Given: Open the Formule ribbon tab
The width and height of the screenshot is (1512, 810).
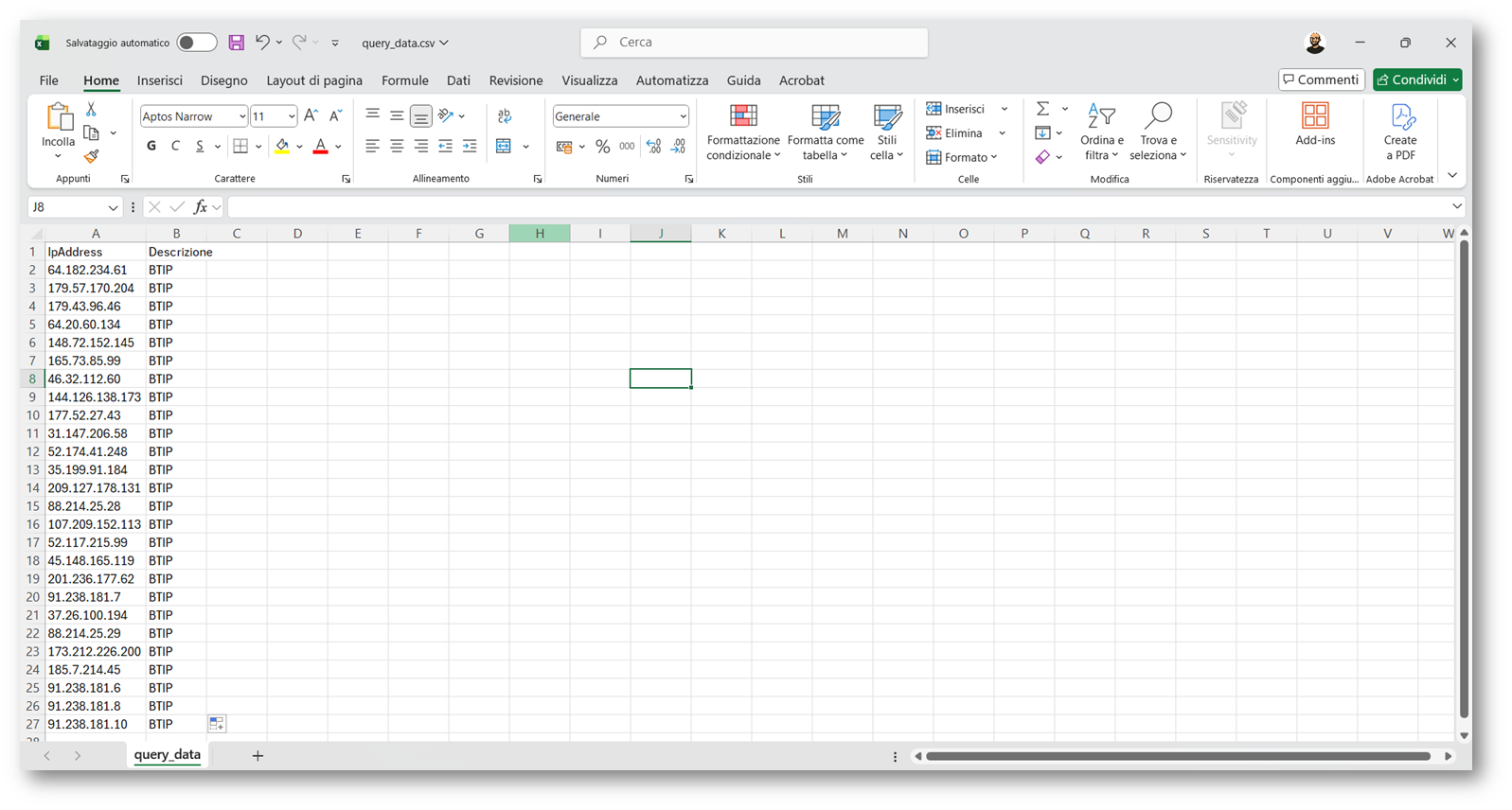Looking at the screenshot, I should pyautogui.click(x=404, y=80).
